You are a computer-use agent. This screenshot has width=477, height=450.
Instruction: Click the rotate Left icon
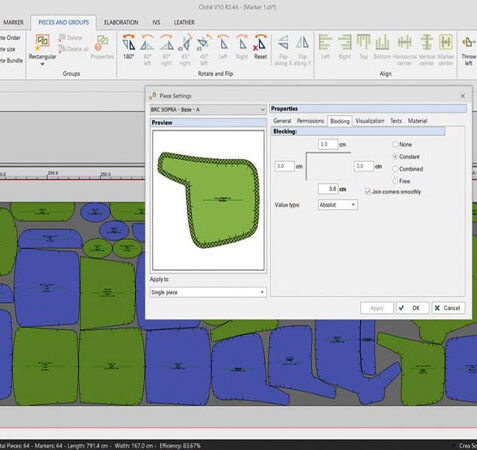[x=223, y=47]
